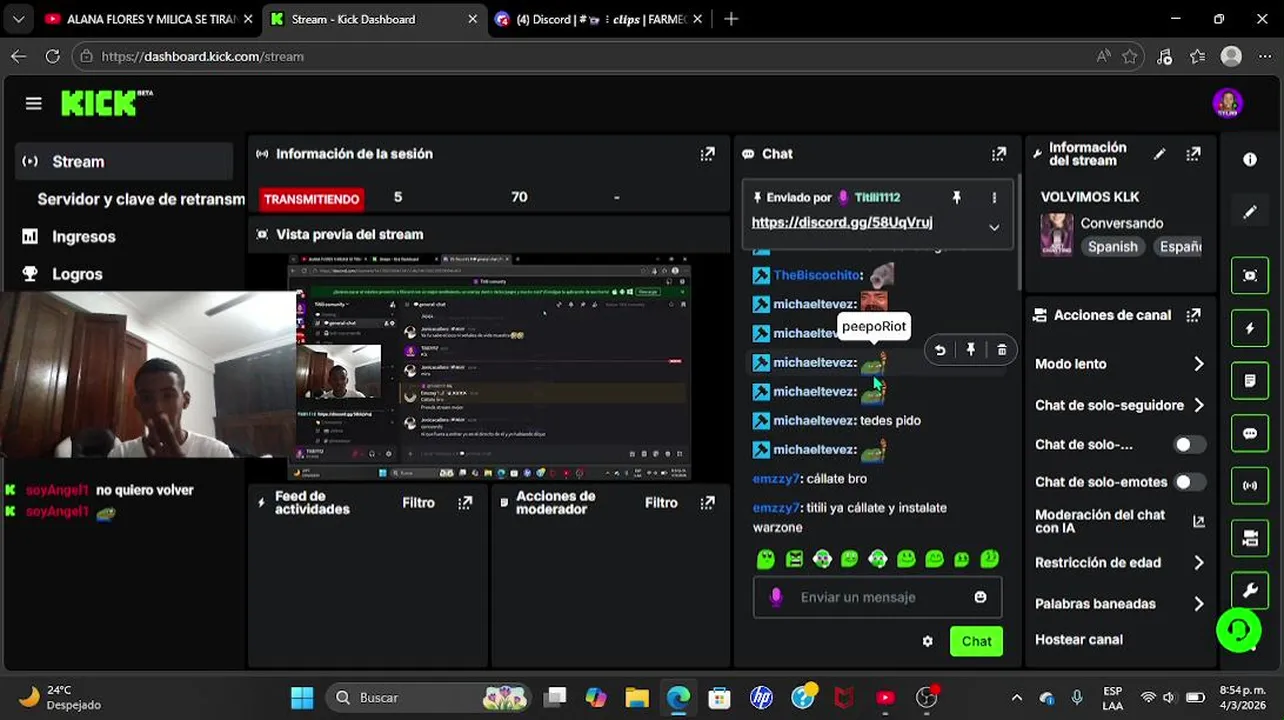The width and height of the screenshot is (1284, 720).
Task: Open the green headset support button
Action: pyautogui.click(x=1238, y=630)
